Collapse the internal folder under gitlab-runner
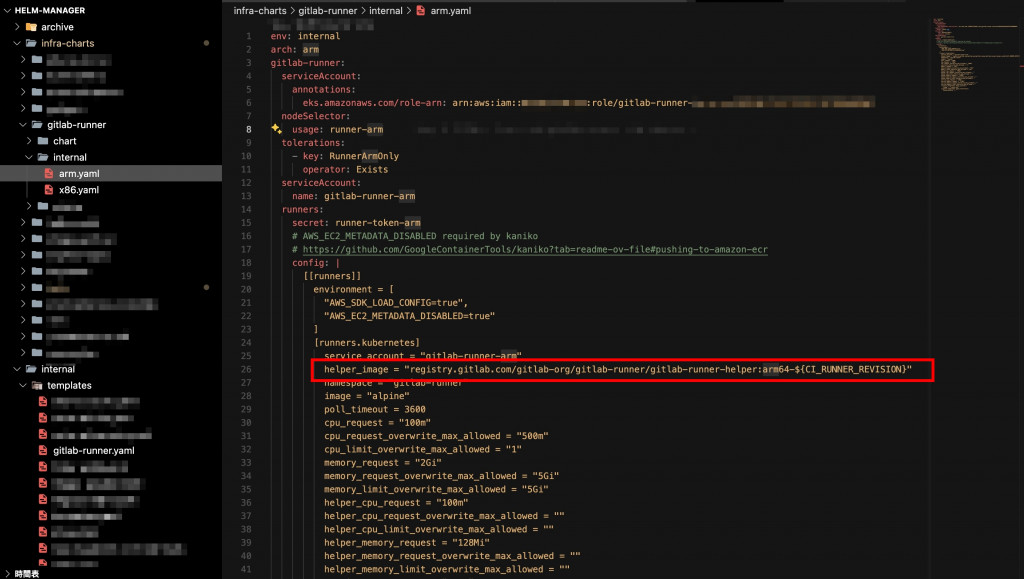Image resolution: width=1024 pixels, height=579 pixels. pyautogui.click(x=29, y=157)
